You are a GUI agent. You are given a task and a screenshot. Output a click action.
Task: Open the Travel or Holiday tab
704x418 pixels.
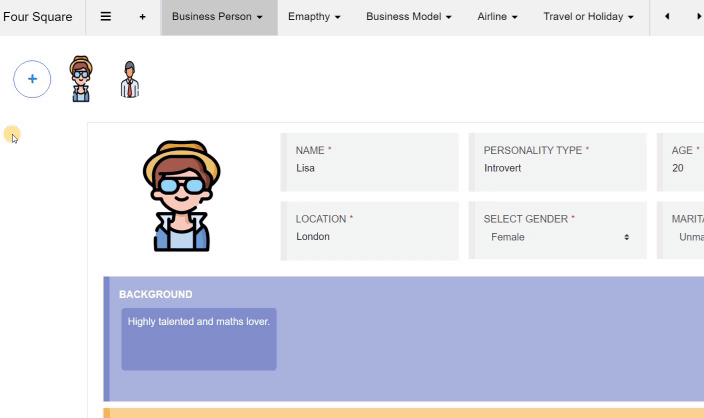[x=588, y=17]
